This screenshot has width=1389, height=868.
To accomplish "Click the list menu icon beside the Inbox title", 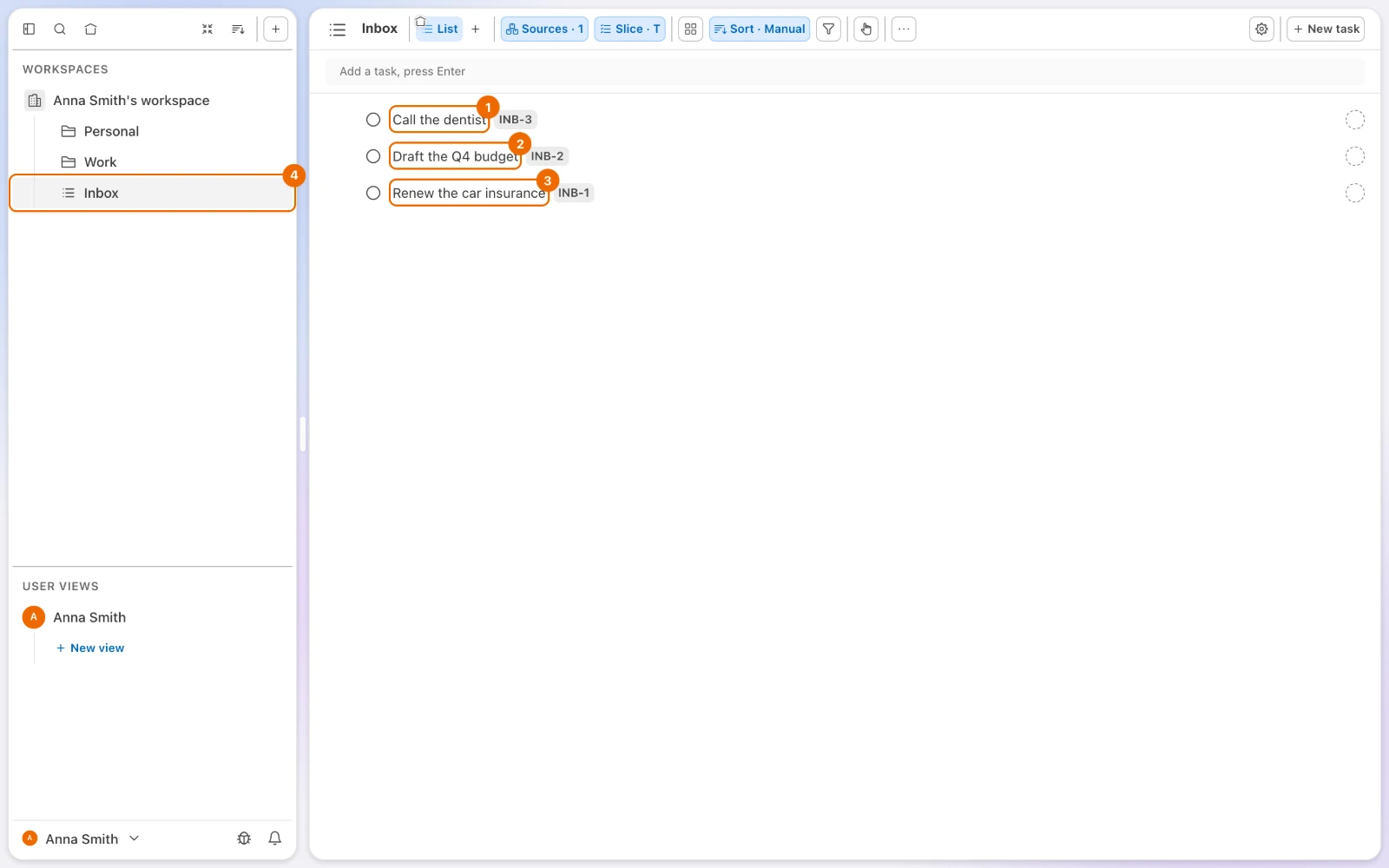I will click(338, 30).
